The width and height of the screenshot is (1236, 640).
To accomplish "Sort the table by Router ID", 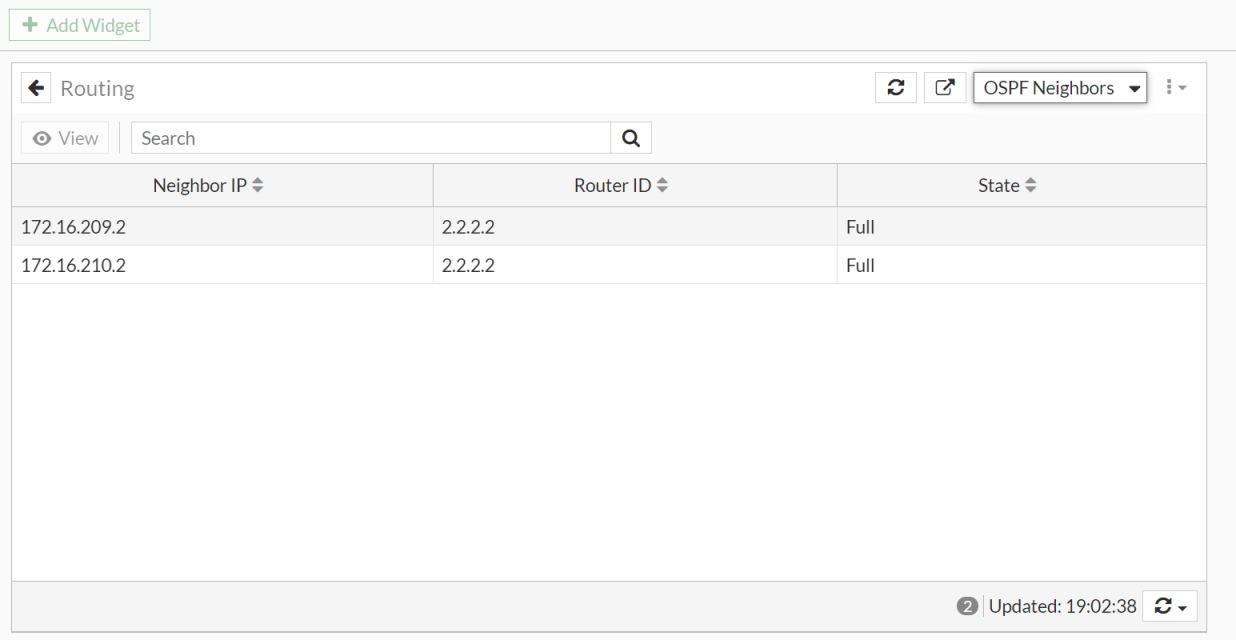I will coord(662,186).
